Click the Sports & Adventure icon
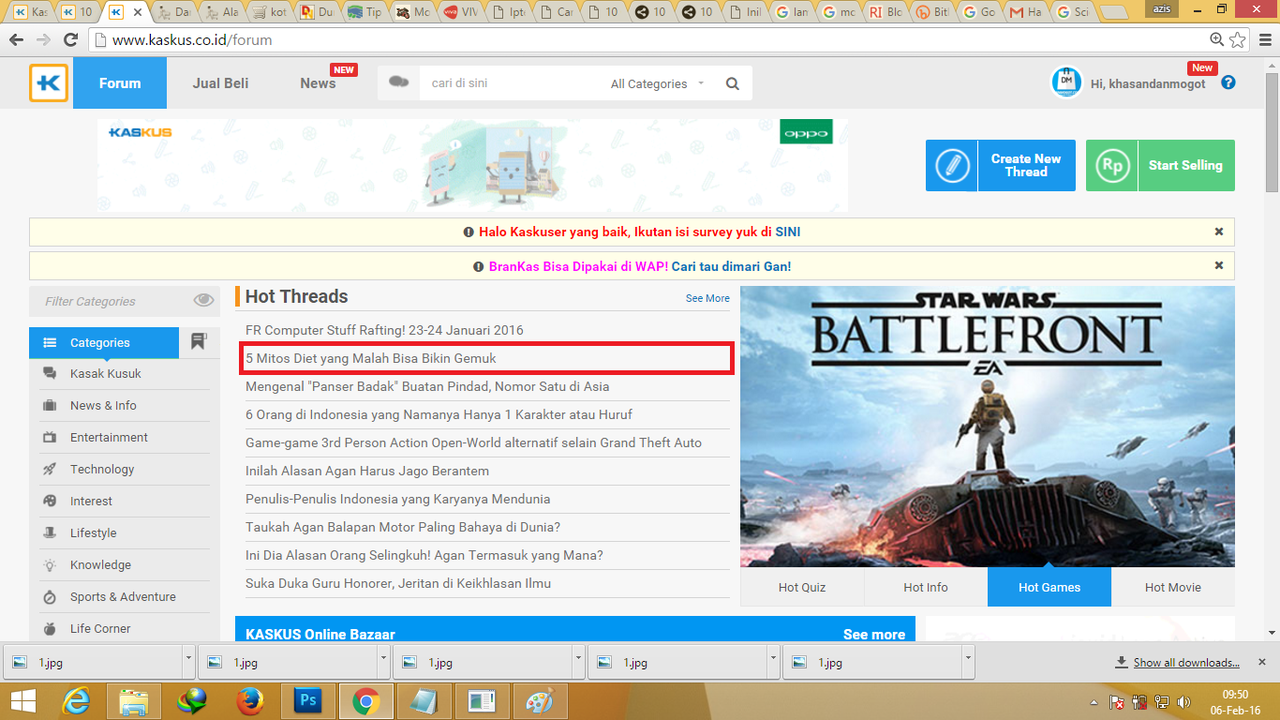The height and width of the screenshot is (720, 1280). point(49,597)
